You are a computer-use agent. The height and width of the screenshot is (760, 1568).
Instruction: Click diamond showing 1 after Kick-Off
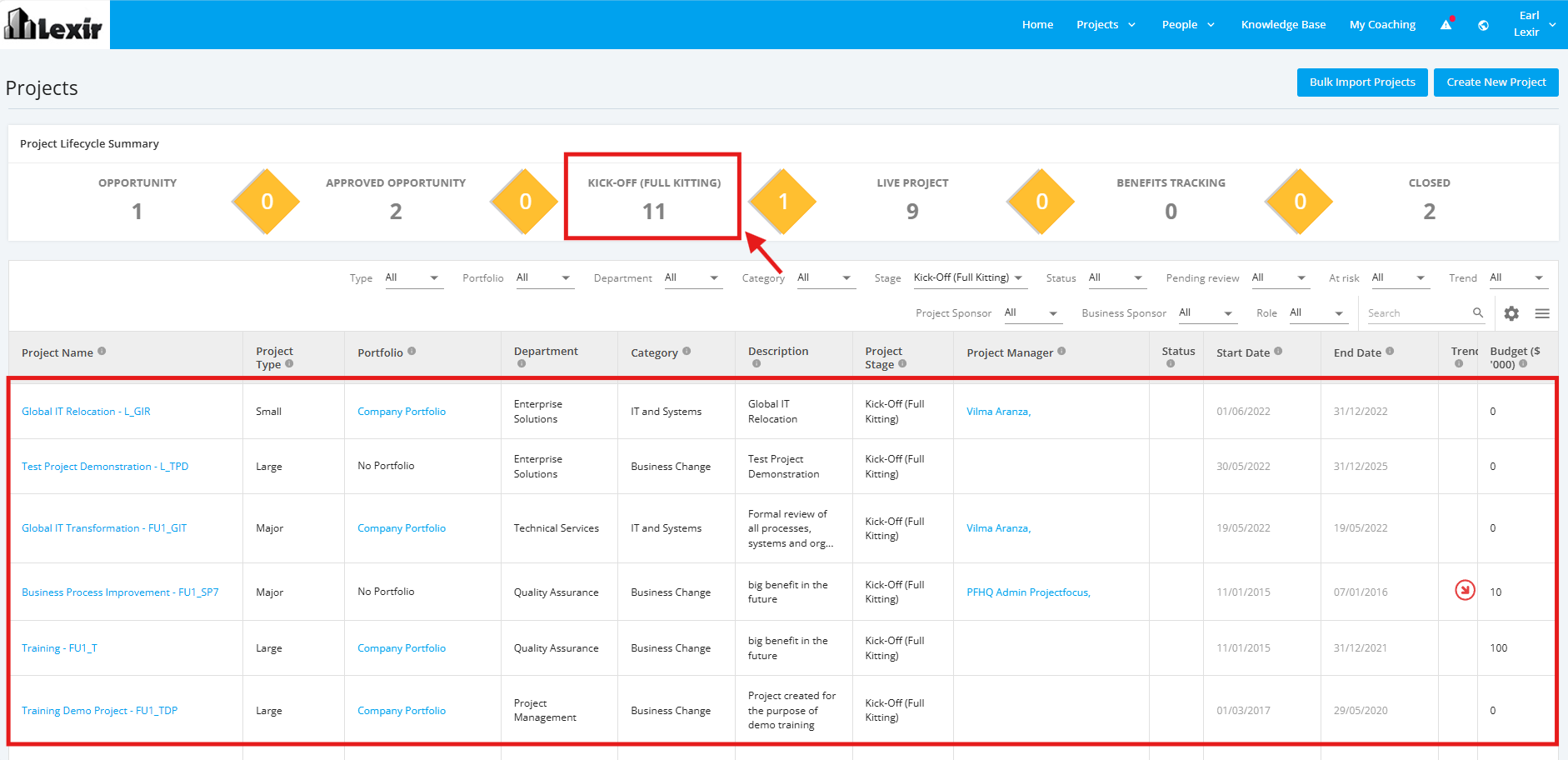click(x=783, y=202)
